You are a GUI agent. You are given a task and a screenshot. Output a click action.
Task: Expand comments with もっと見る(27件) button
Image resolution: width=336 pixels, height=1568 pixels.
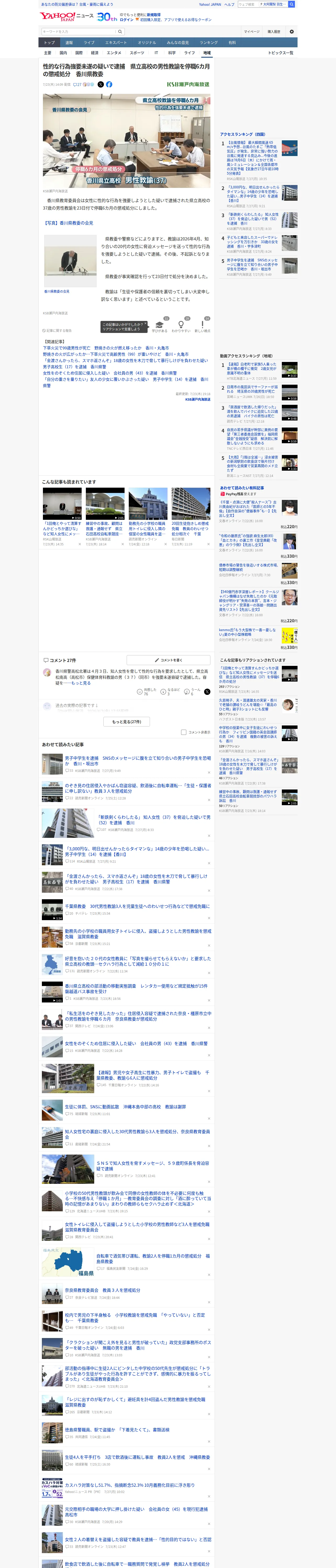pyautogui.click(x=127, y=721)
